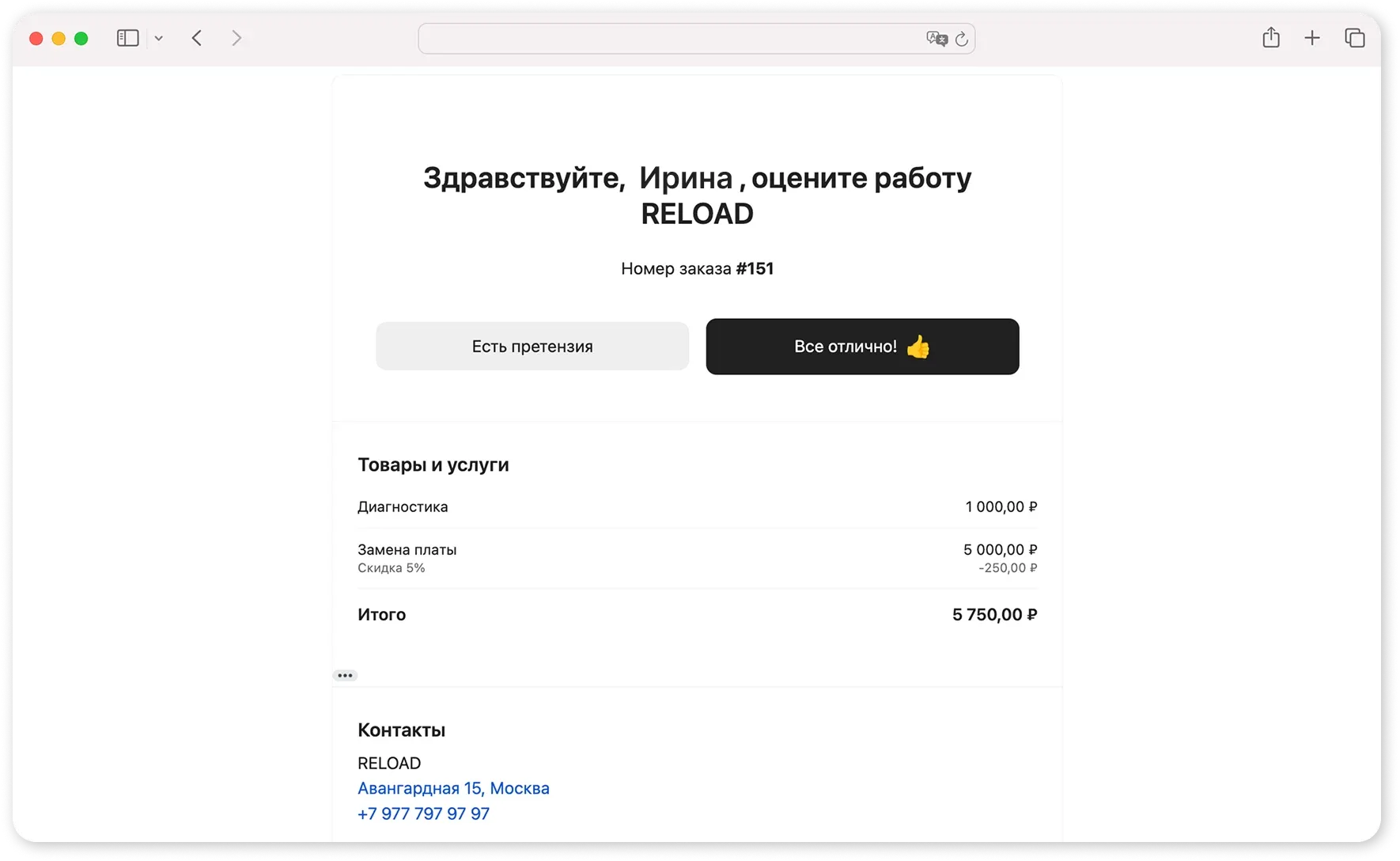1400x861 pixels.
Task: Click the Share icon in the toolbar
Action: 1270,37
